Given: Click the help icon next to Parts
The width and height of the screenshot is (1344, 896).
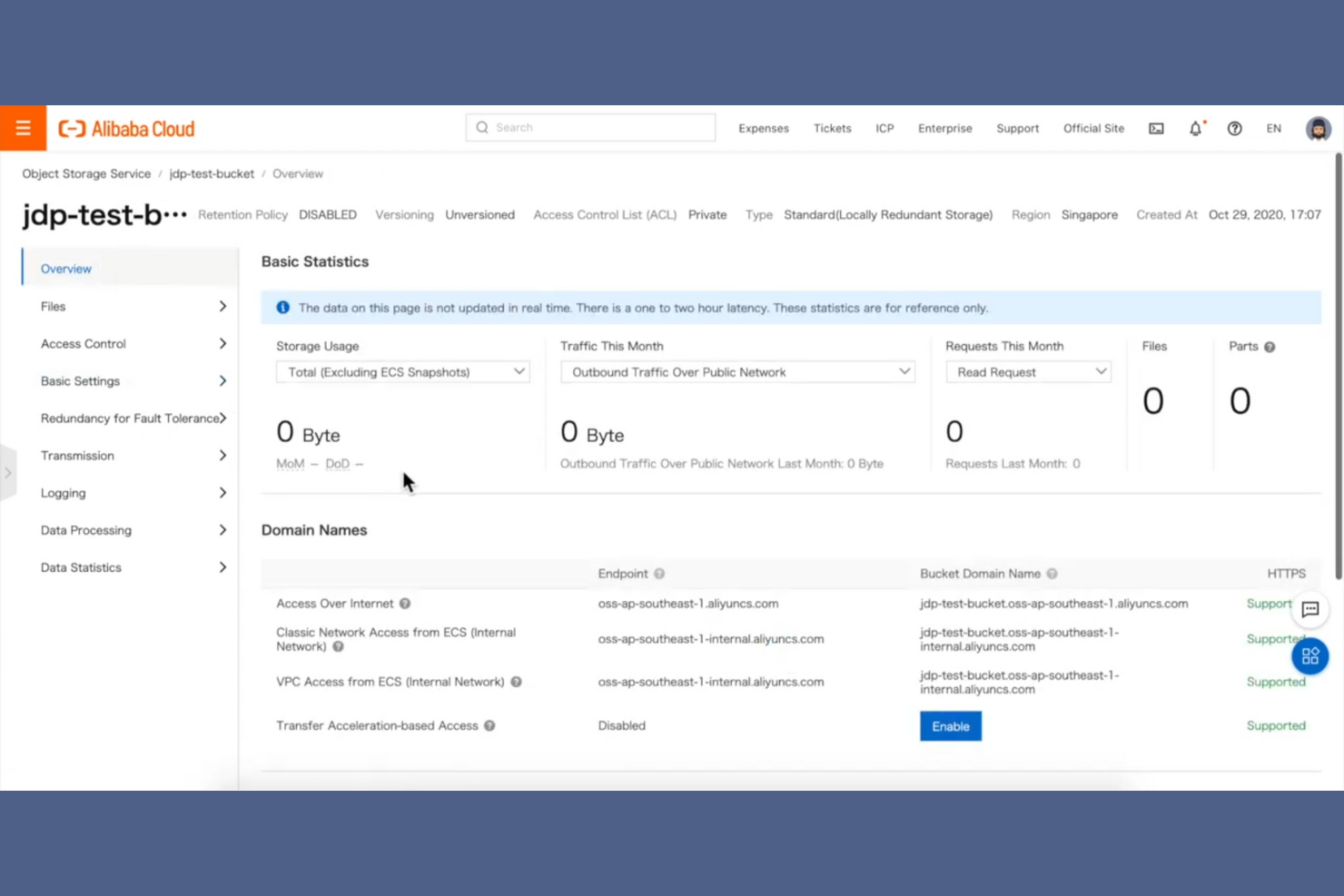Looking at the screenshot, I should click(x=1270, y=347).
